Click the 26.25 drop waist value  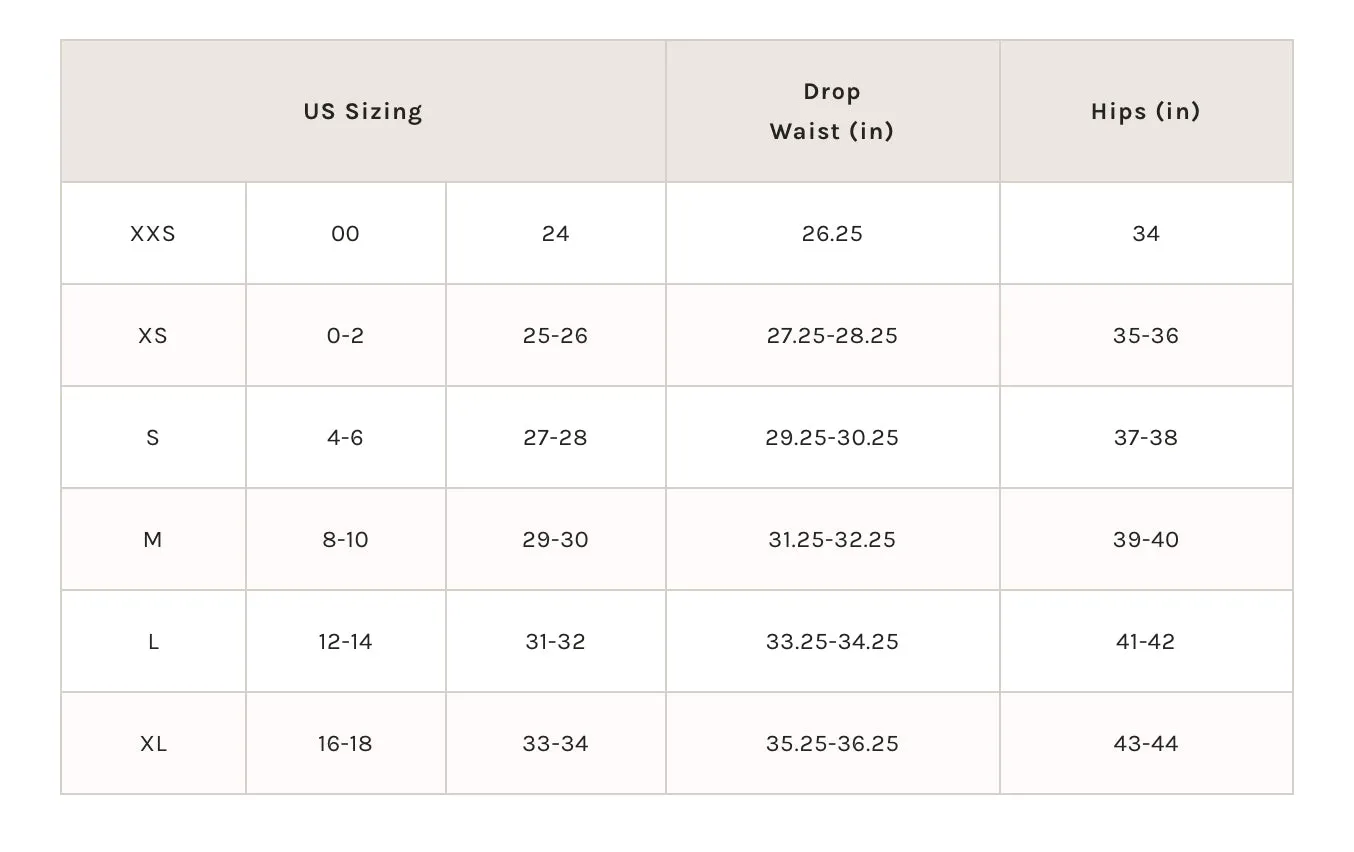click(832, 234)
